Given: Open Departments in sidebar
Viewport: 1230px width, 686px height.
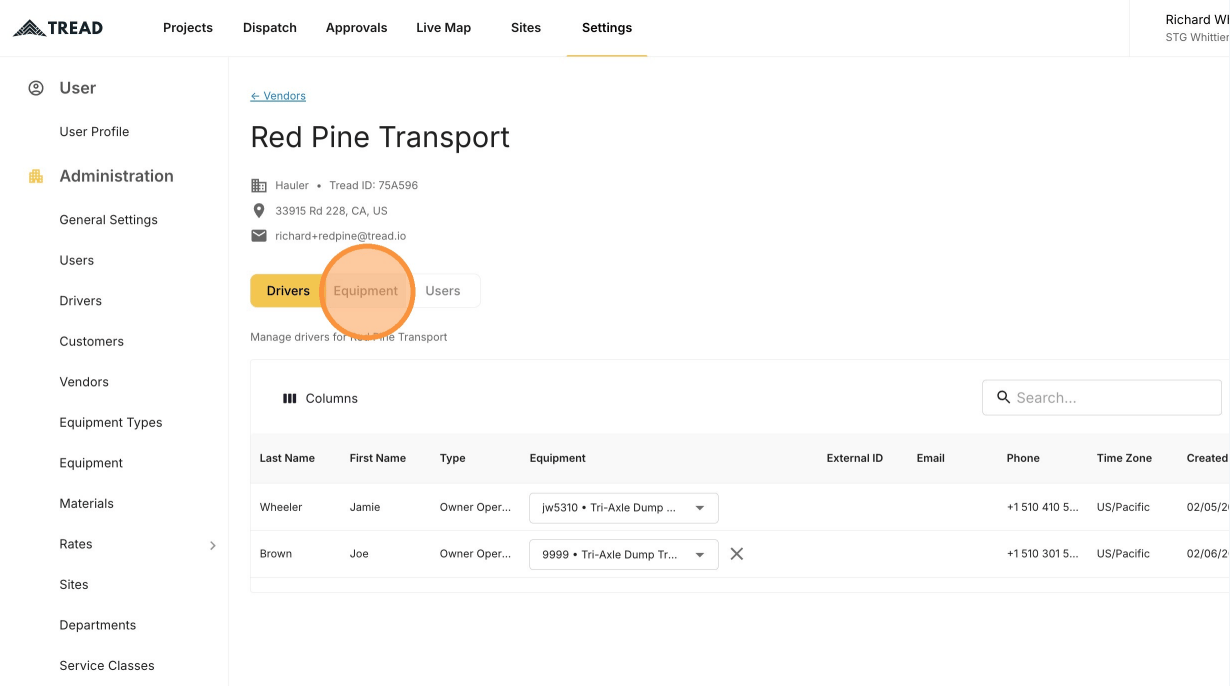Looking at the screenshot, I should pos(98,626).
